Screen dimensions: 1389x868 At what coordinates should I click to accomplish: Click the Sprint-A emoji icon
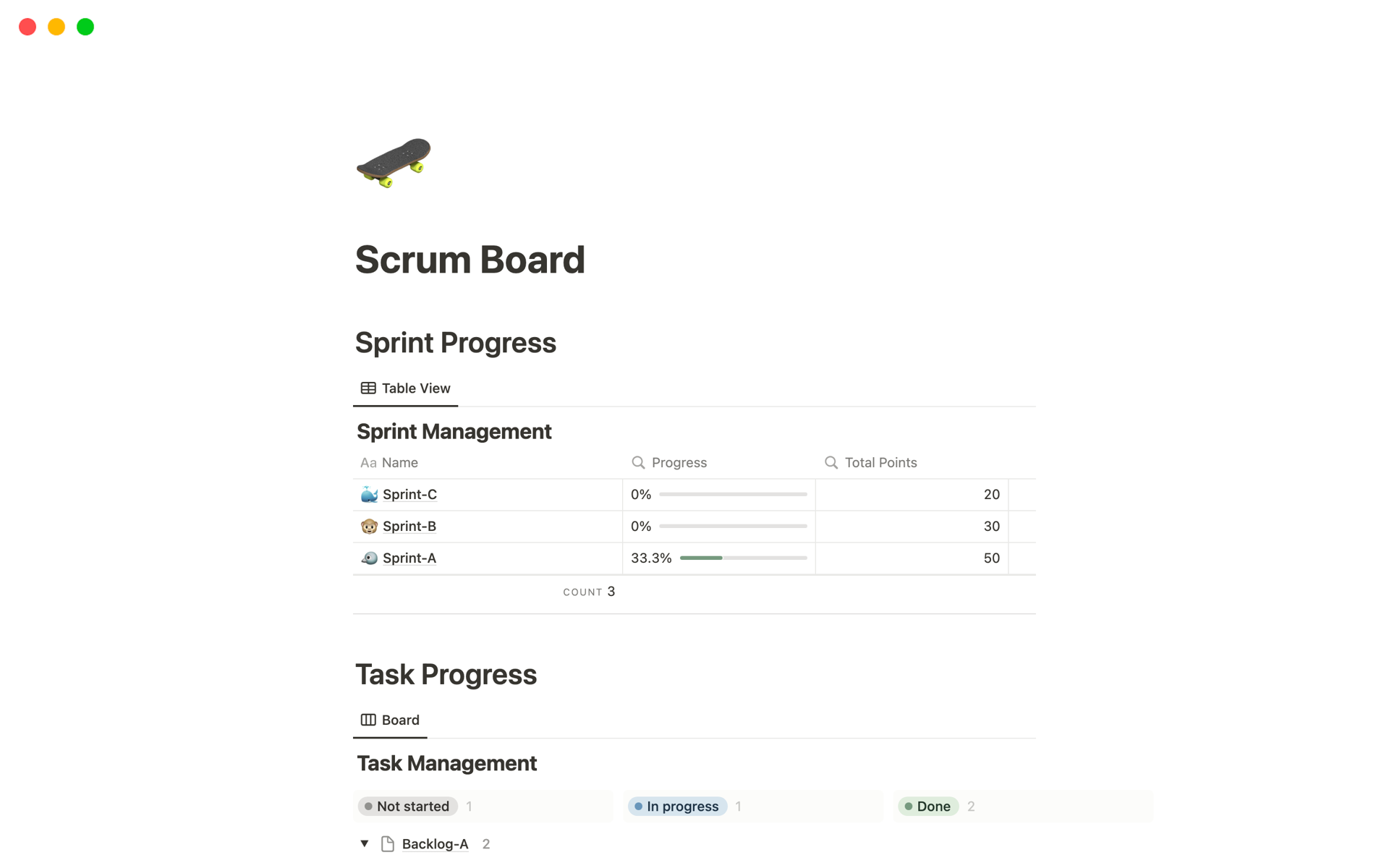369,558
